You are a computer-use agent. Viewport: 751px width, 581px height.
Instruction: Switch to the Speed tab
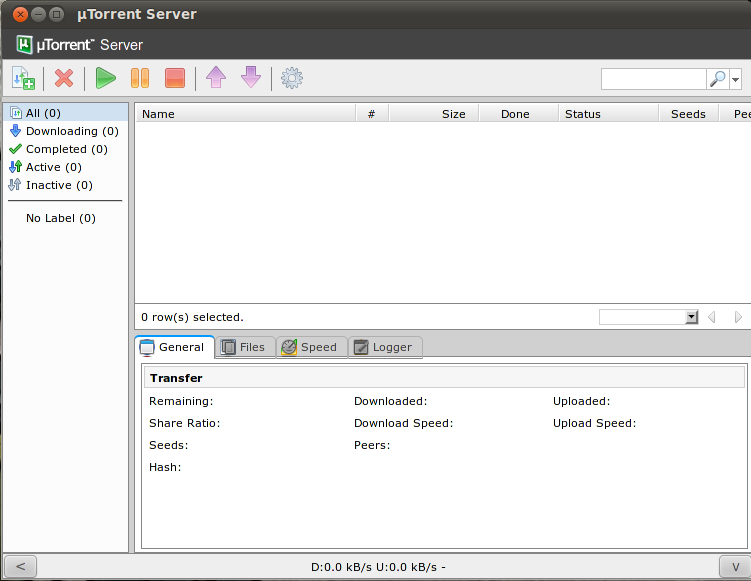pyautogui.click(x=312, y=347)
